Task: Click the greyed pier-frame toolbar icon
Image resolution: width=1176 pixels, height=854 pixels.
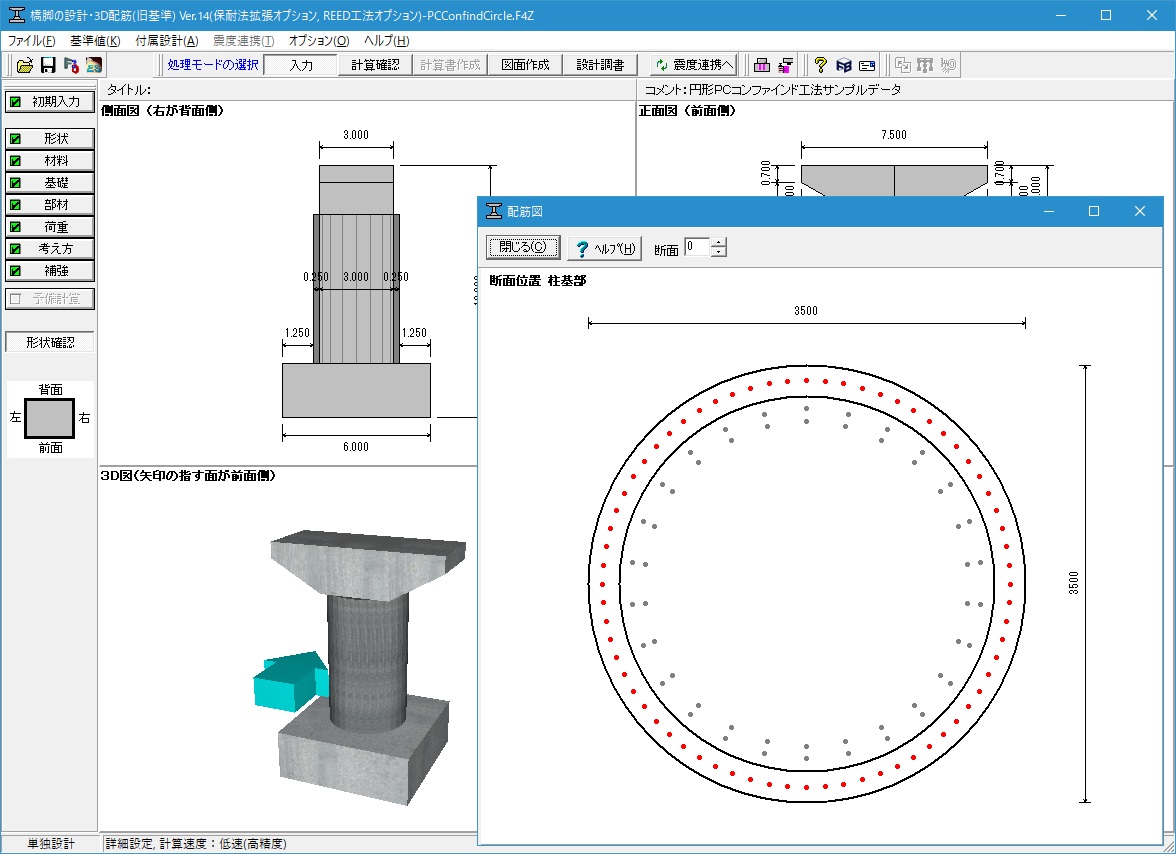Action: tap(926, 65)
